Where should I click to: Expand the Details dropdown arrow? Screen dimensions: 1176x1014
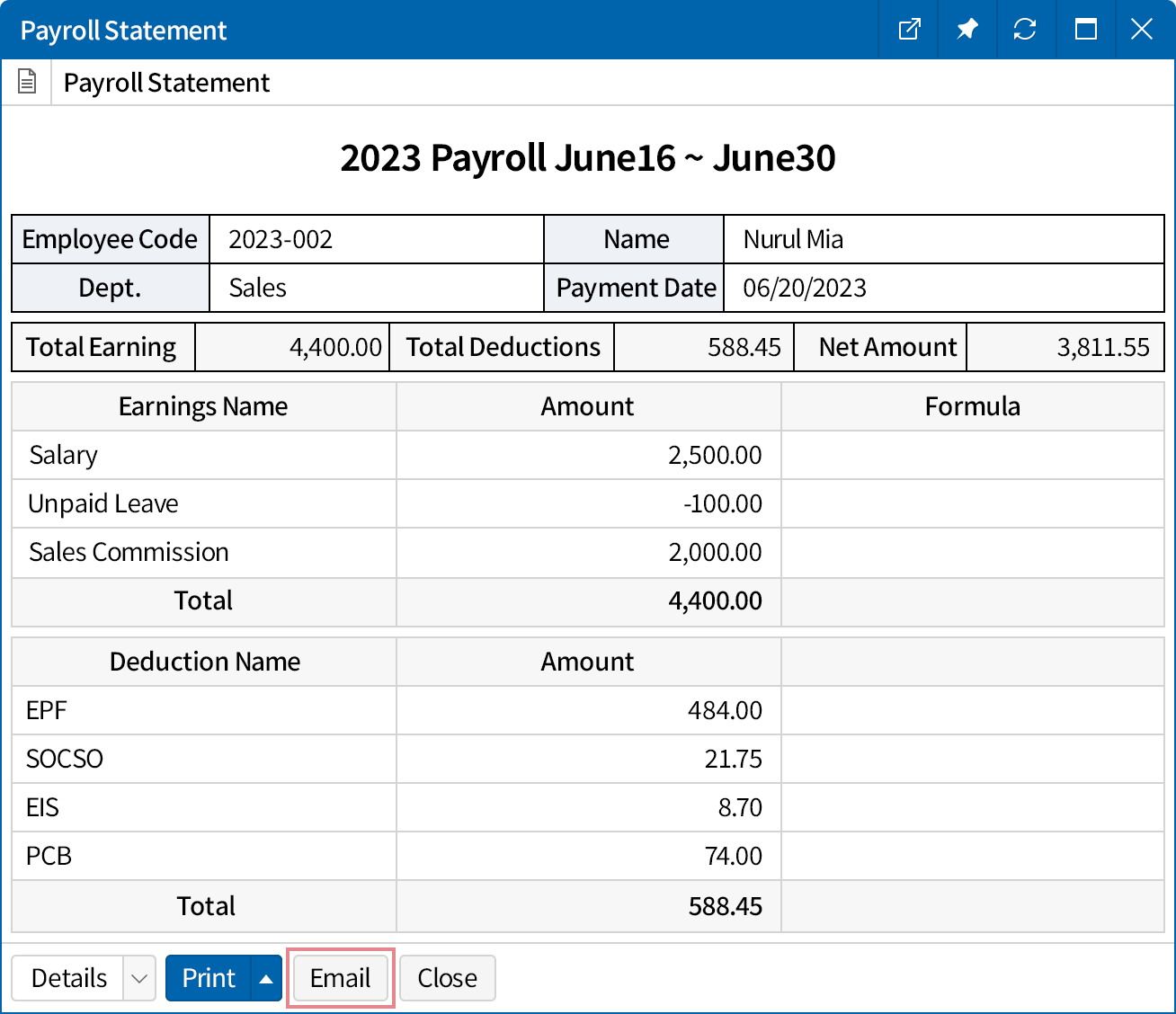(139, 978)
